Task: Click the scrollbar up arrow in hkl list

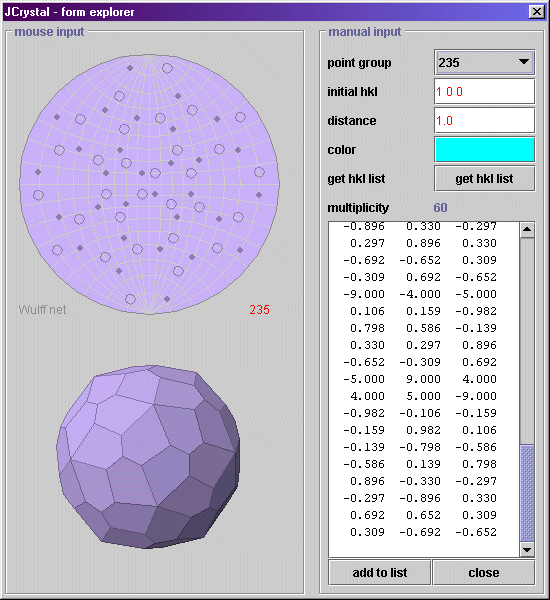Action: 527,230
